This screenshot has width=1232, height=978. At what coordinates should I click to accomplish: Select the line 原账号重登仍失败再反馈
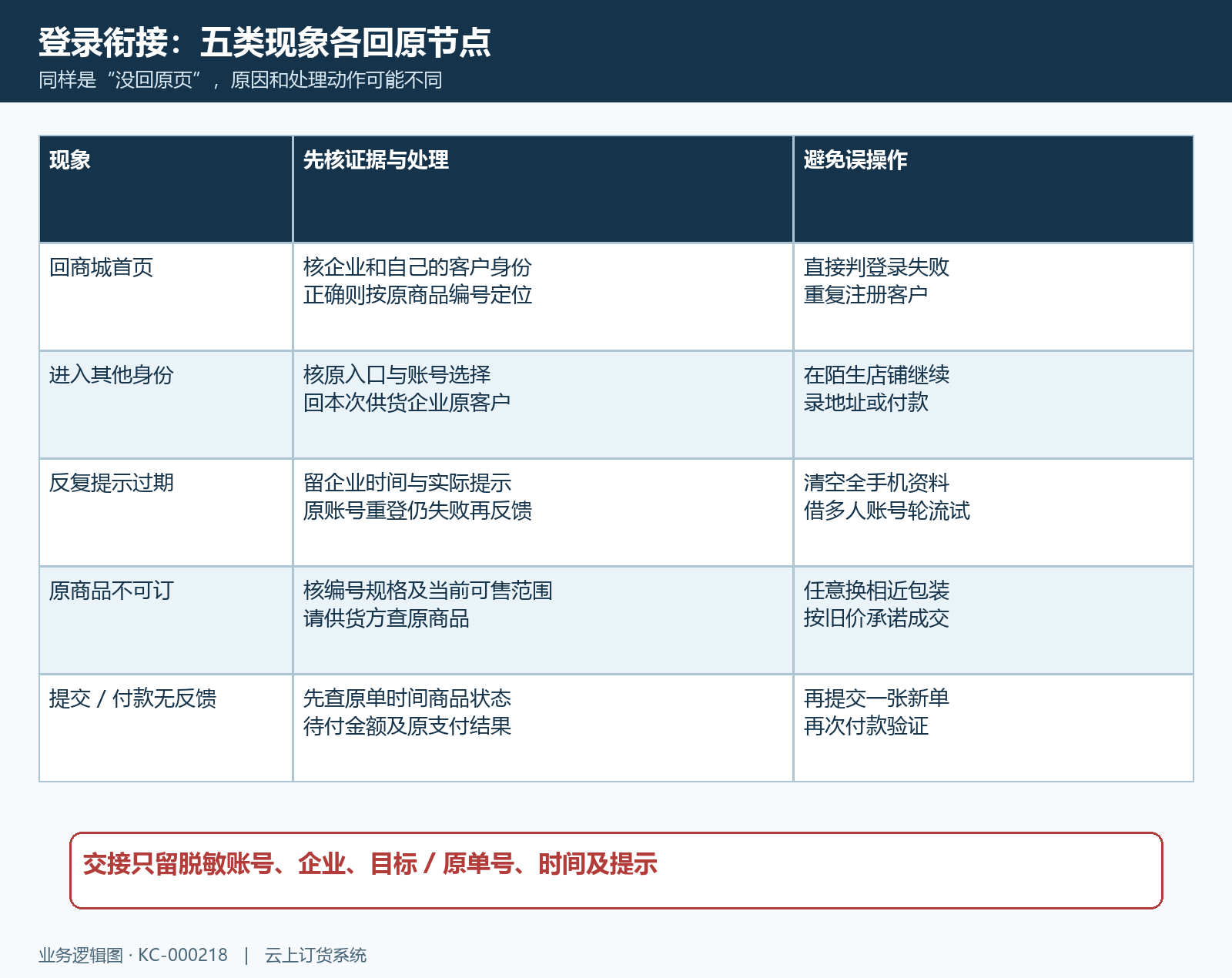(x=417, y=511)
